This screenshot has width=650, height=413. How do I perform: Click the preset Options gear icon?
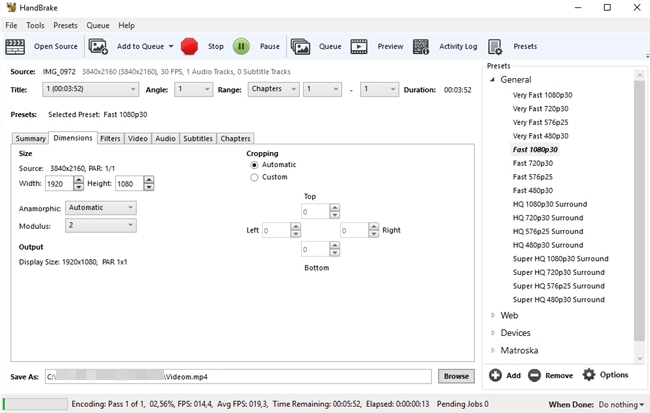click(589, 375)
